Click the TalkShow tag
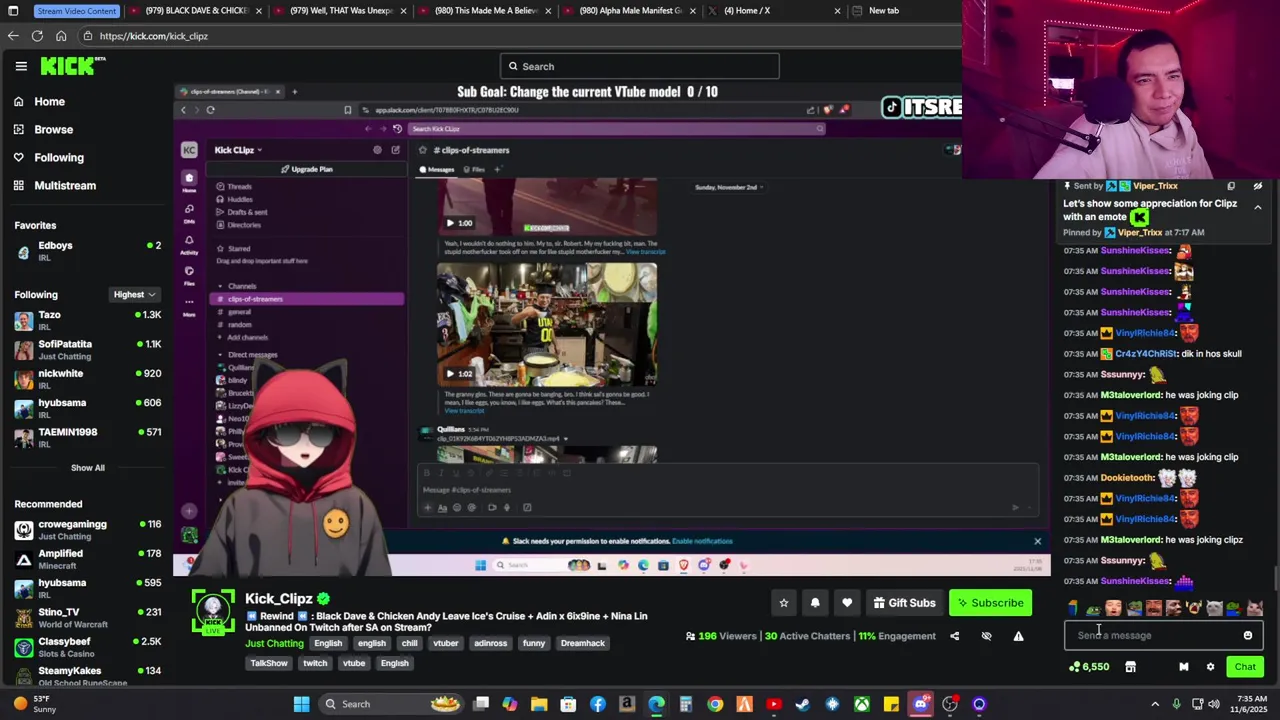The image size is (1280, 720). [x=269, y=663]
